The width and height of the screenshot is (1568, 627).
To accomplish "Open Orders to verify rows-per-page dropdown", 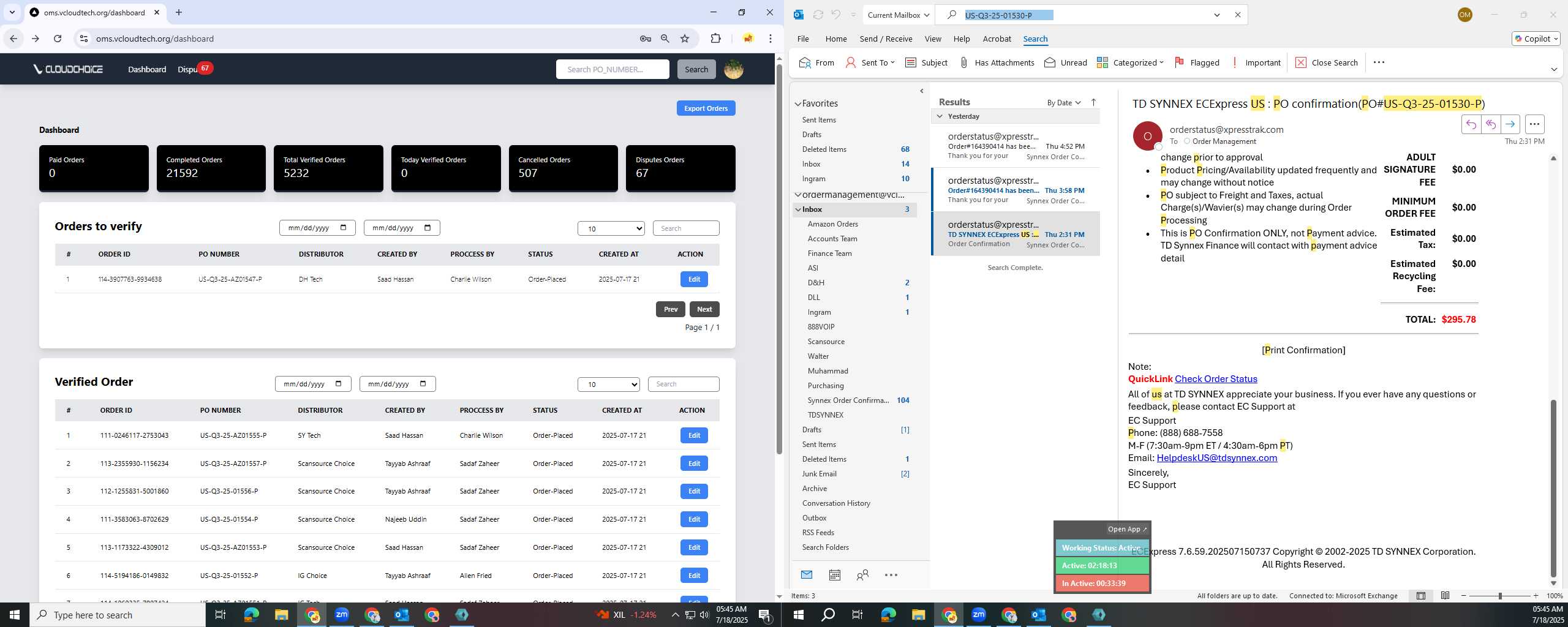I will [x=611, y=228].
